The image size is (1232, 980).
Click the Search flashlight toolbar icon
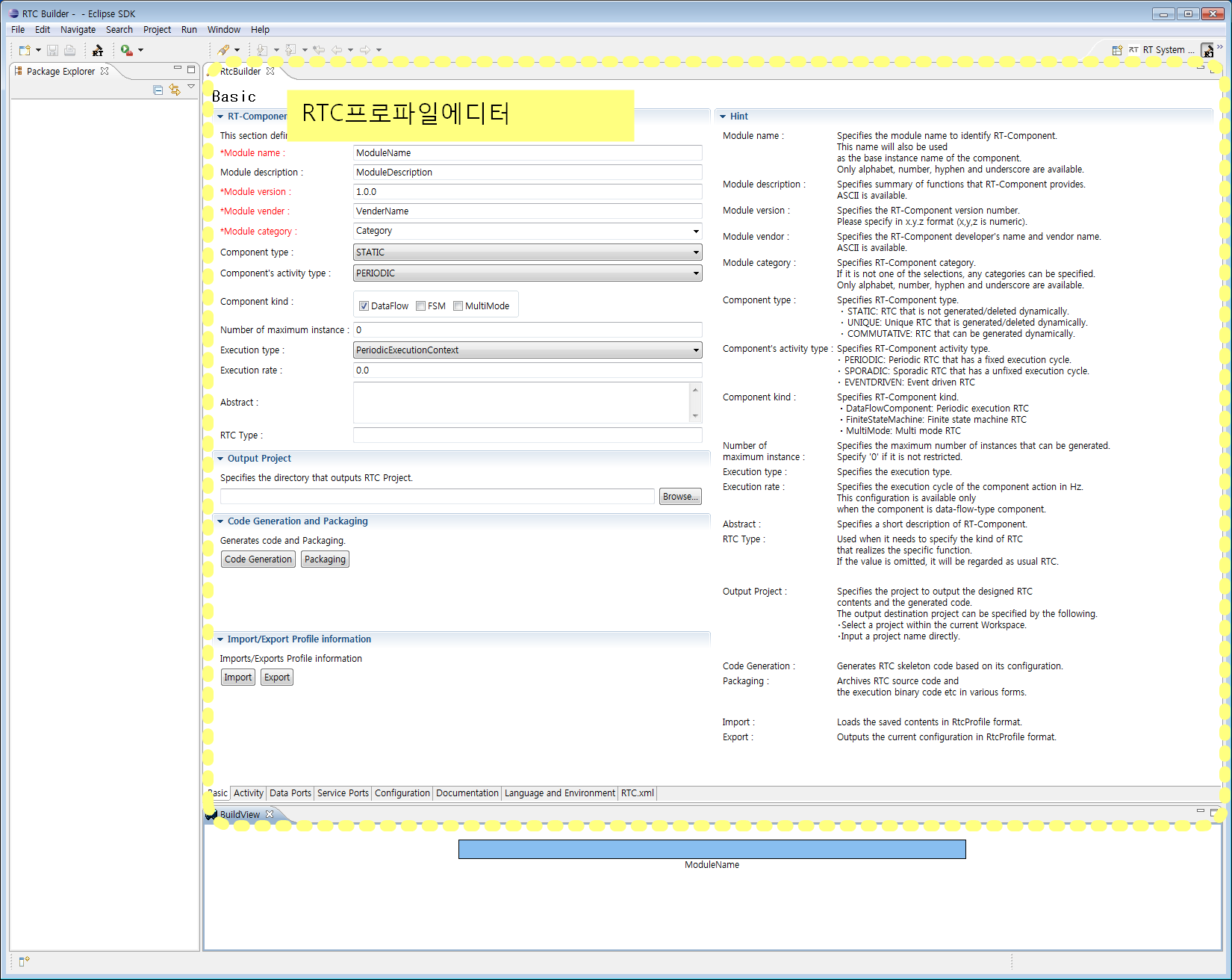(223, 50)
